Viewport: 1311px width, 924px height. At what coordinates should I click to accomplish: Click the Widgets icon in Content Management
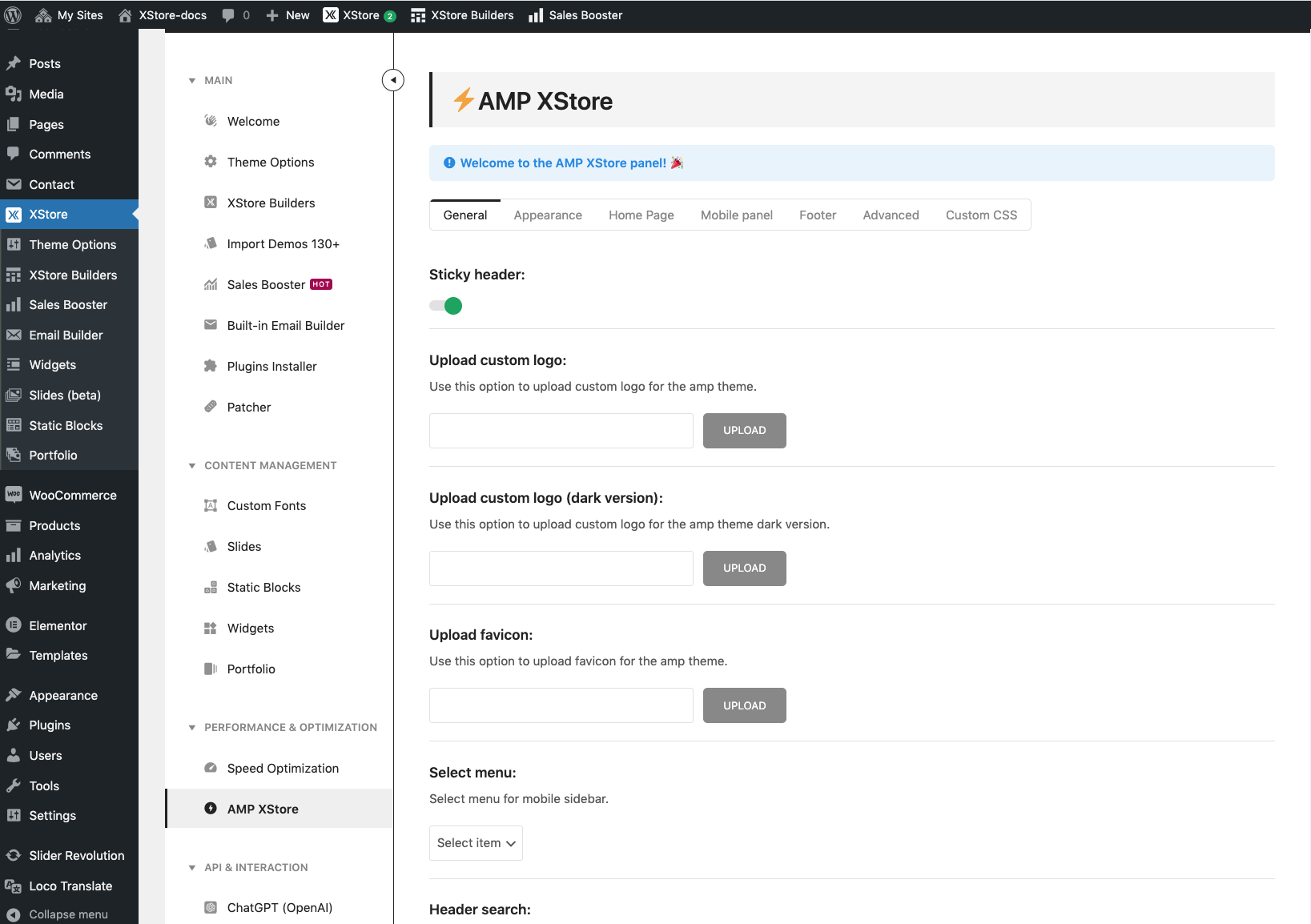[211, 628]
